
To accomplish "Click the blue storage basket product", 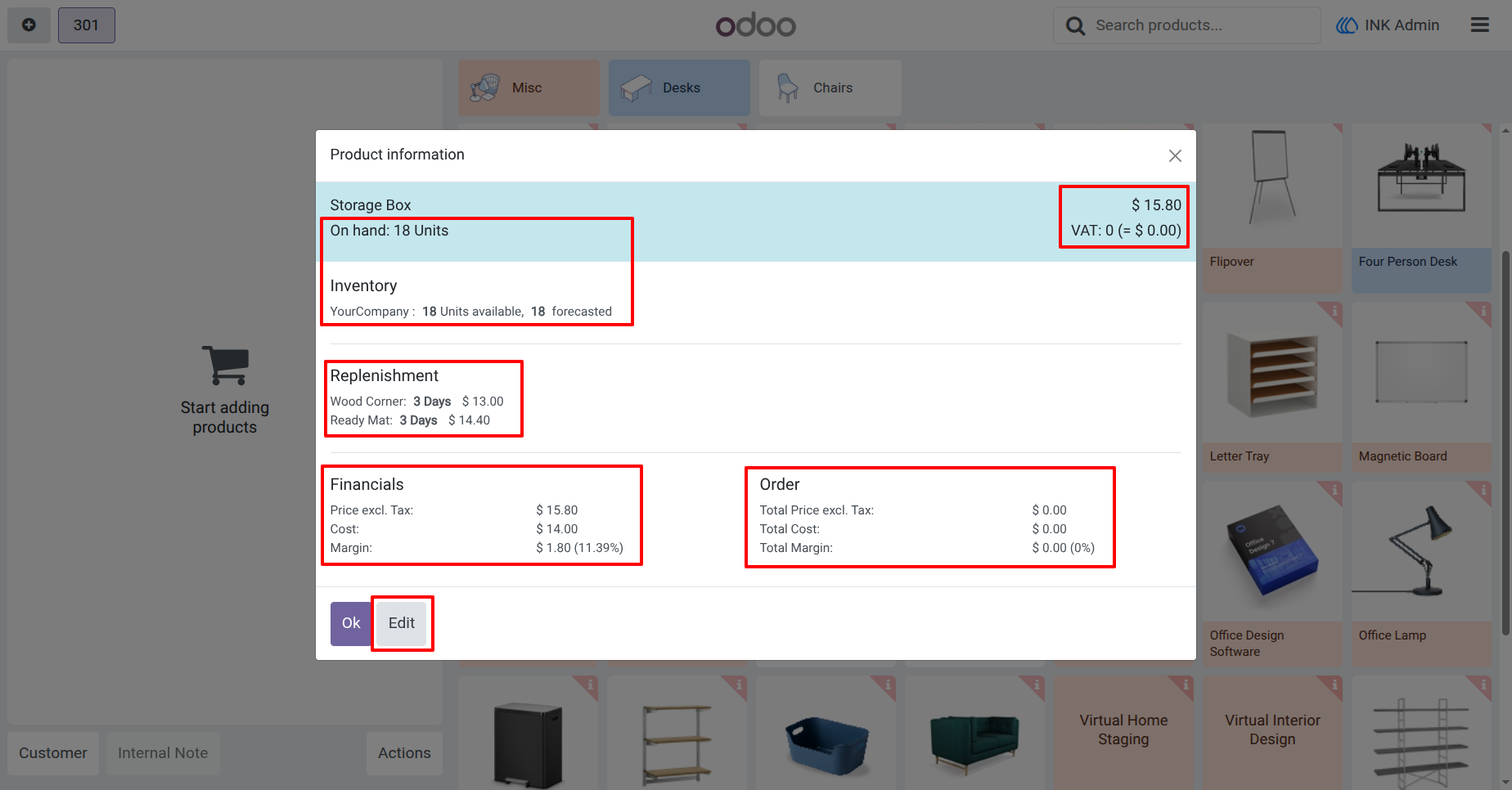I will pos(826,732).
